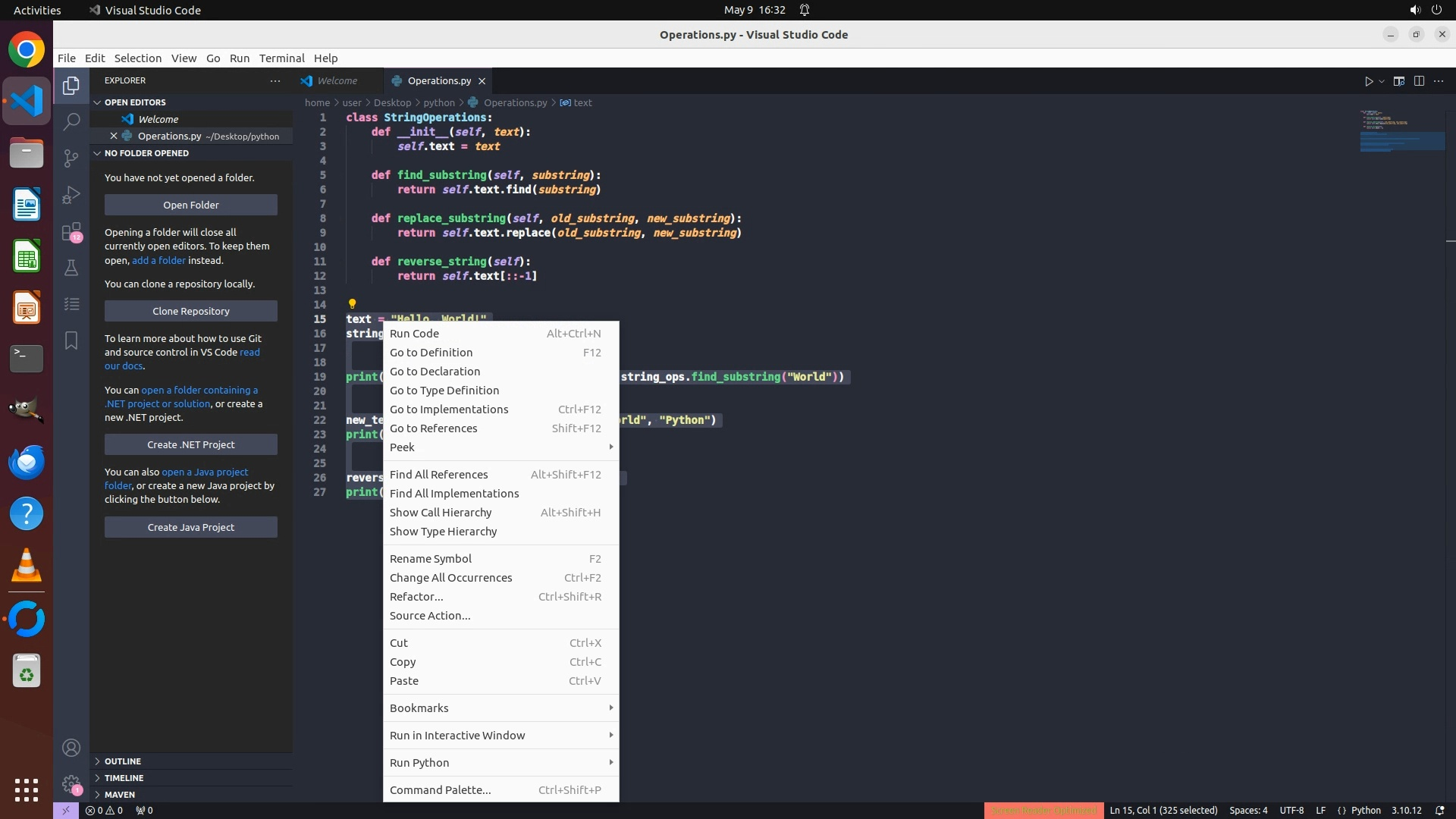Click the lightbulb code action icon
The image size is (1456, 819).
pyautogui.click(x=352, y=304)
